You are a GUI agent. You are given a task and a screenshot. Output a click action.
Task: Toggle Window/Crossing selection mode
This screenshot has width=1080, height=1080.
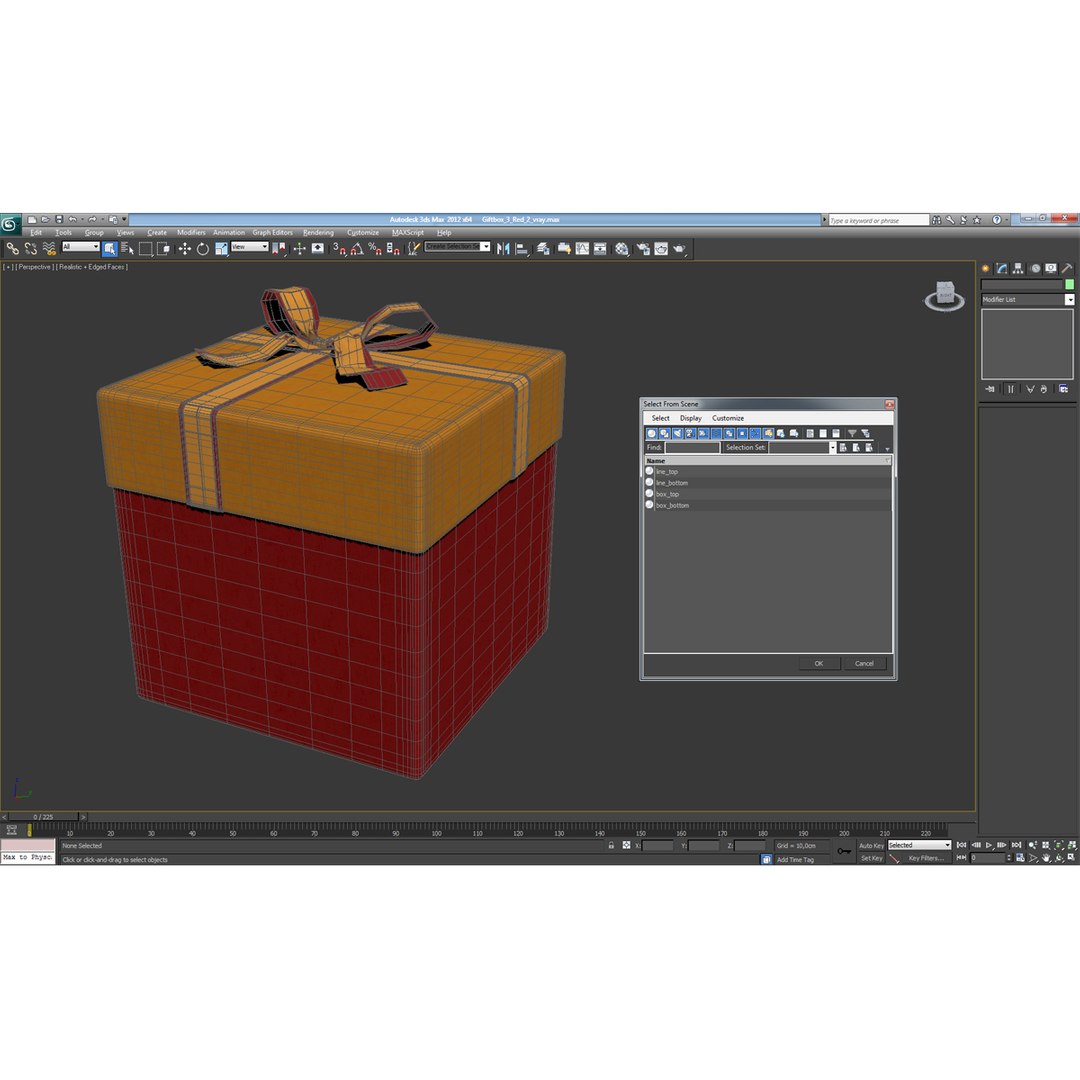pos(163,249)
